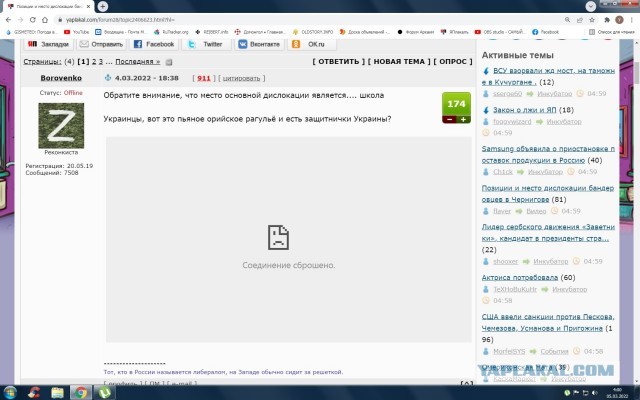
Task: Open the Facebook bookmark in bookmarks bar
Action: [546, 32]
